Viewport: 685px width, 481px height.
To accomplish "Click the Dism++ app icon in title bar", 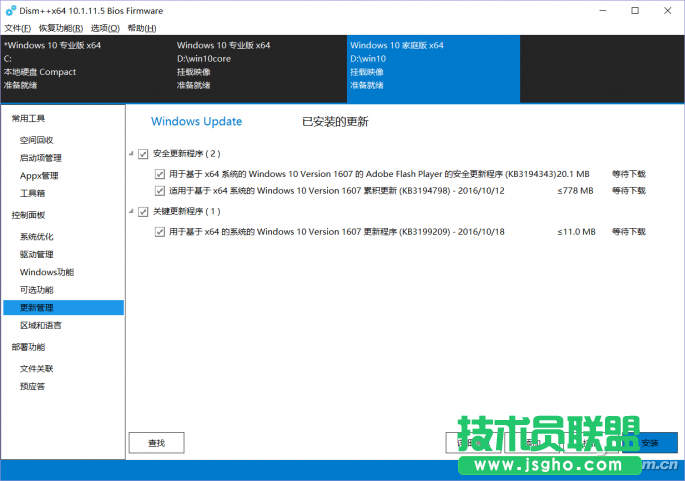I will point(10,11).
